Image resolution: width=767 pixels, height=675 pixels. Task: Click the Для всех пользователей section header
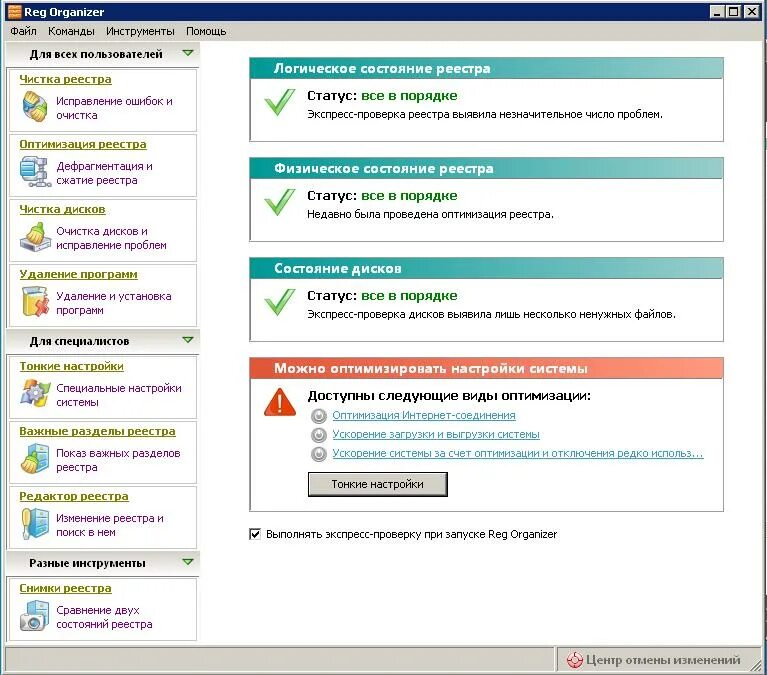pos(102,54)
